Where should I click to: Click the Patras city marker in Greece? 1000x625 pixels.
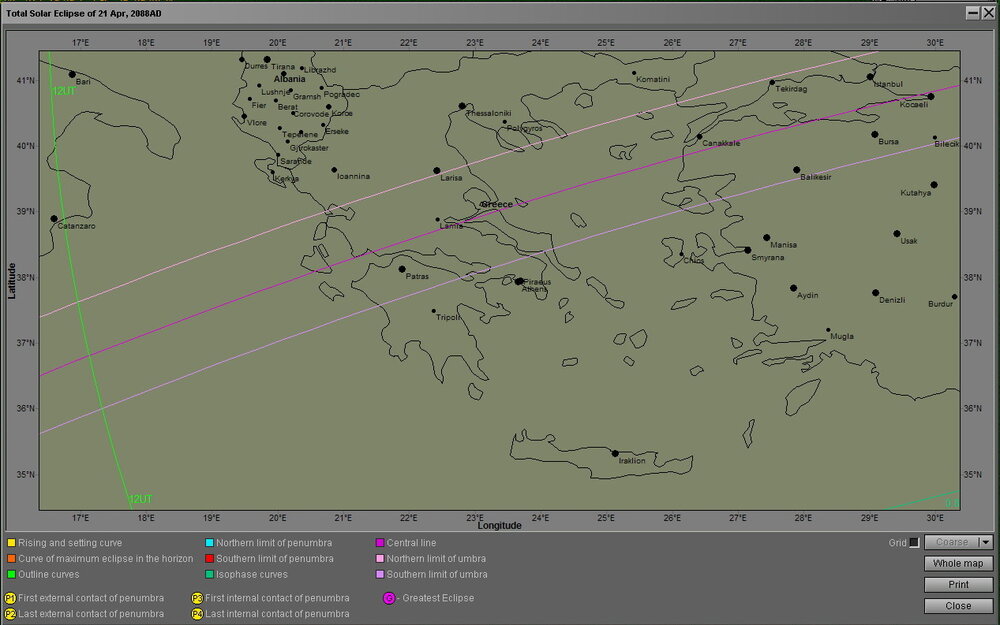click(402, 269)
